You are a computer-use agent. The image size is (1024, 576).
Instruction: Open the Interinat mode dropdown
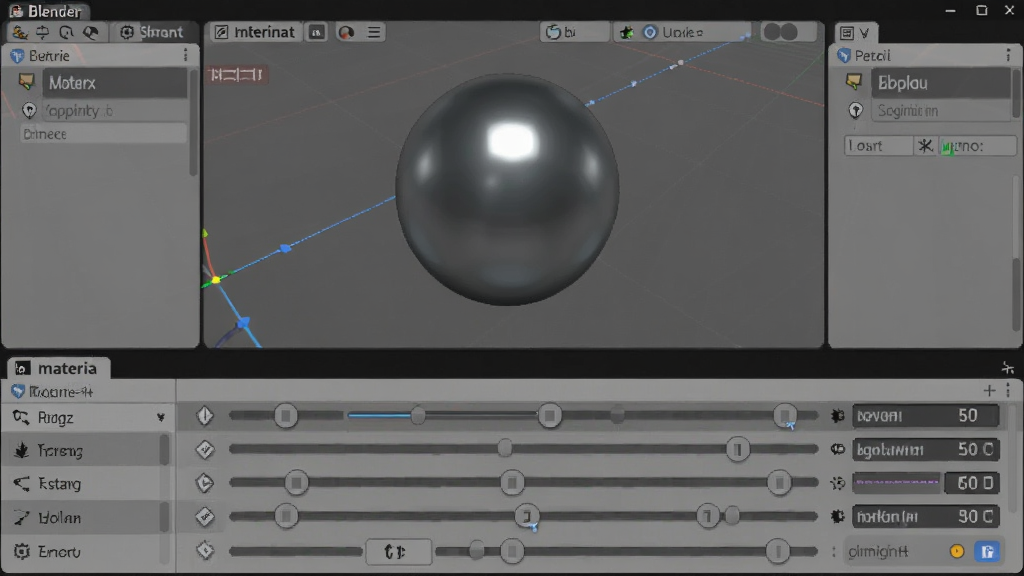pos(255,32)
